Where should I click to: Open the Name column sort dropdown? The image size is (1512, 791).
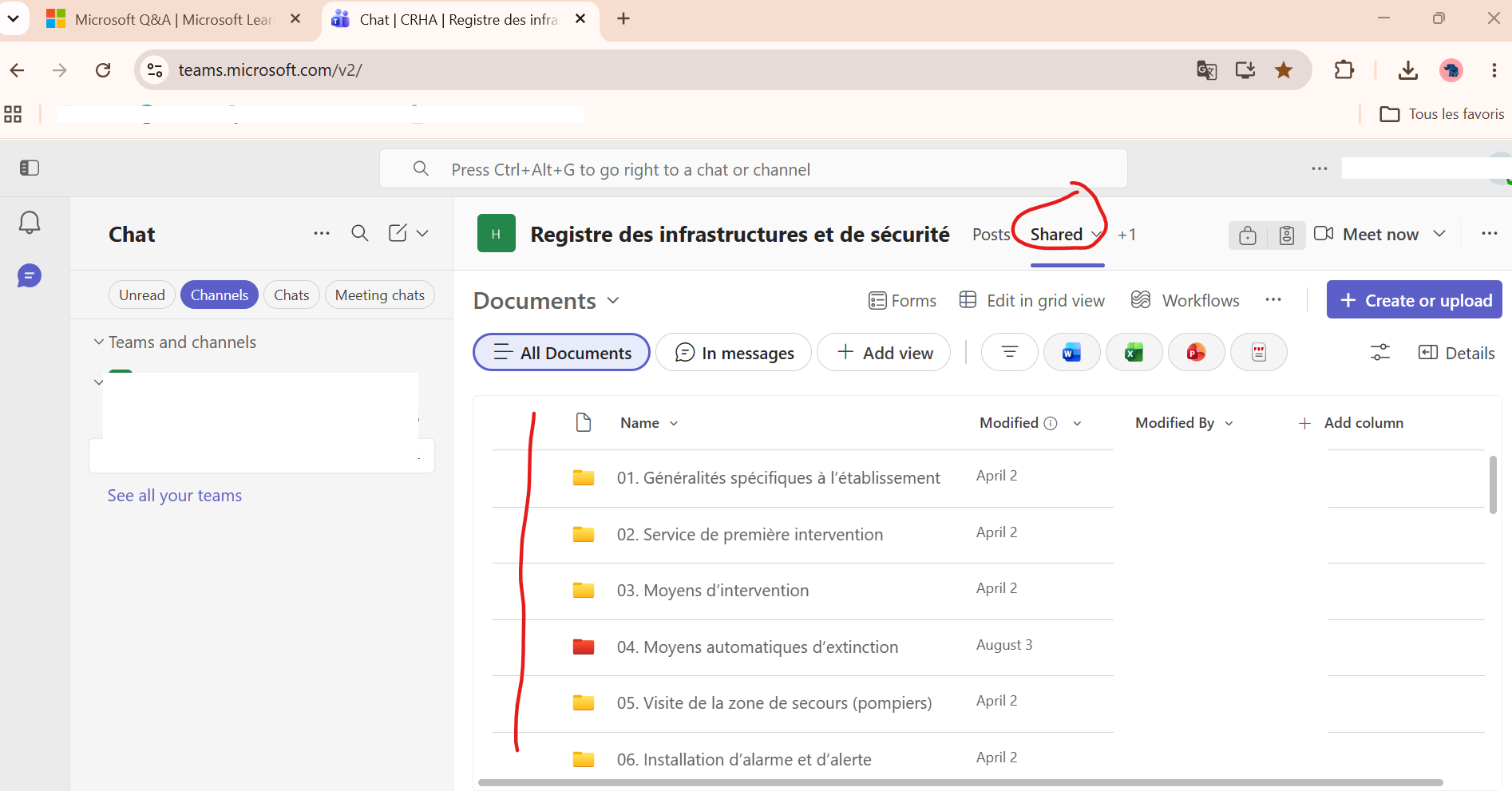tap(674, 423)
